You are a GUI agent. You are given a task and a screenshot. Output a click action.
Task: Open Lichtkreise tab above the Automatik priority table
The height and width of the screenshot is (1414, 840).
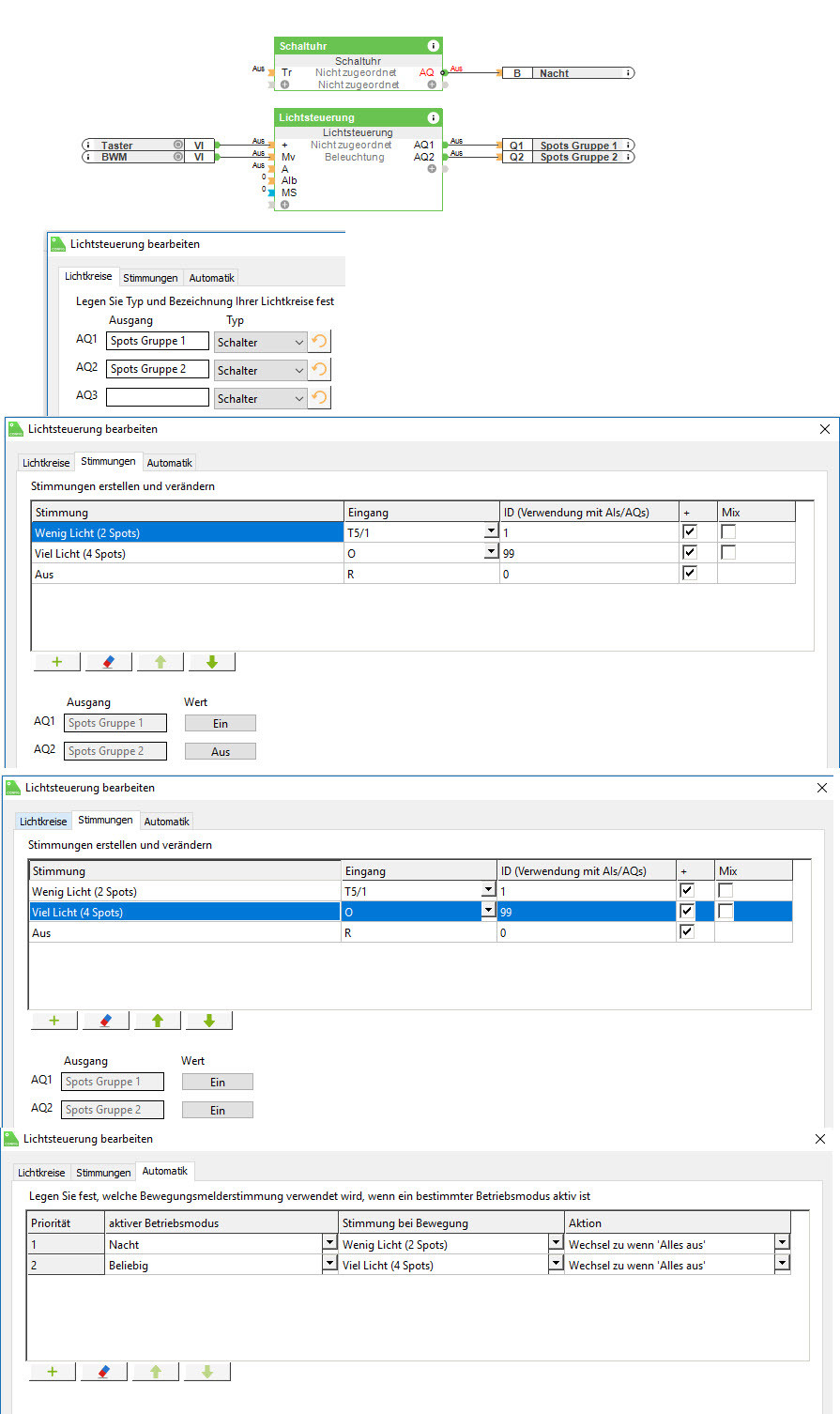click(41, 1173)
